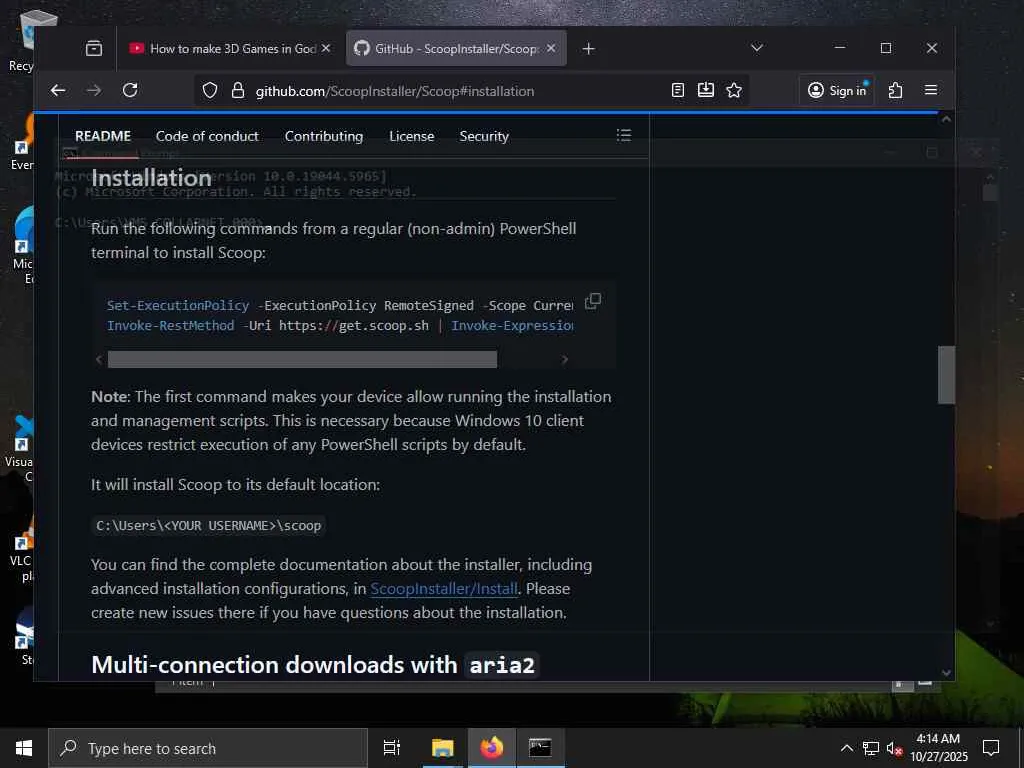Click the C:\Users\<YOUR USERNAME>\scoop path text
Screen dimensions: 1024x768
pyautogui.click(x=208, y=526)
